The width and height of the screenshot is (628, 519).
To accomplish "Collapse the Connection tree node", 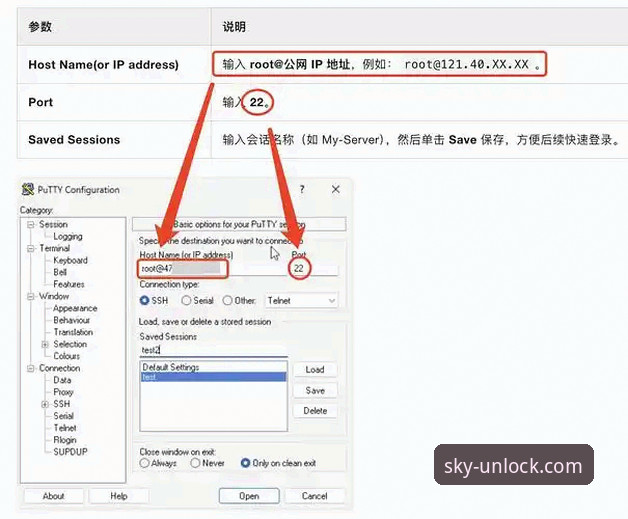I will pos(30,368).
